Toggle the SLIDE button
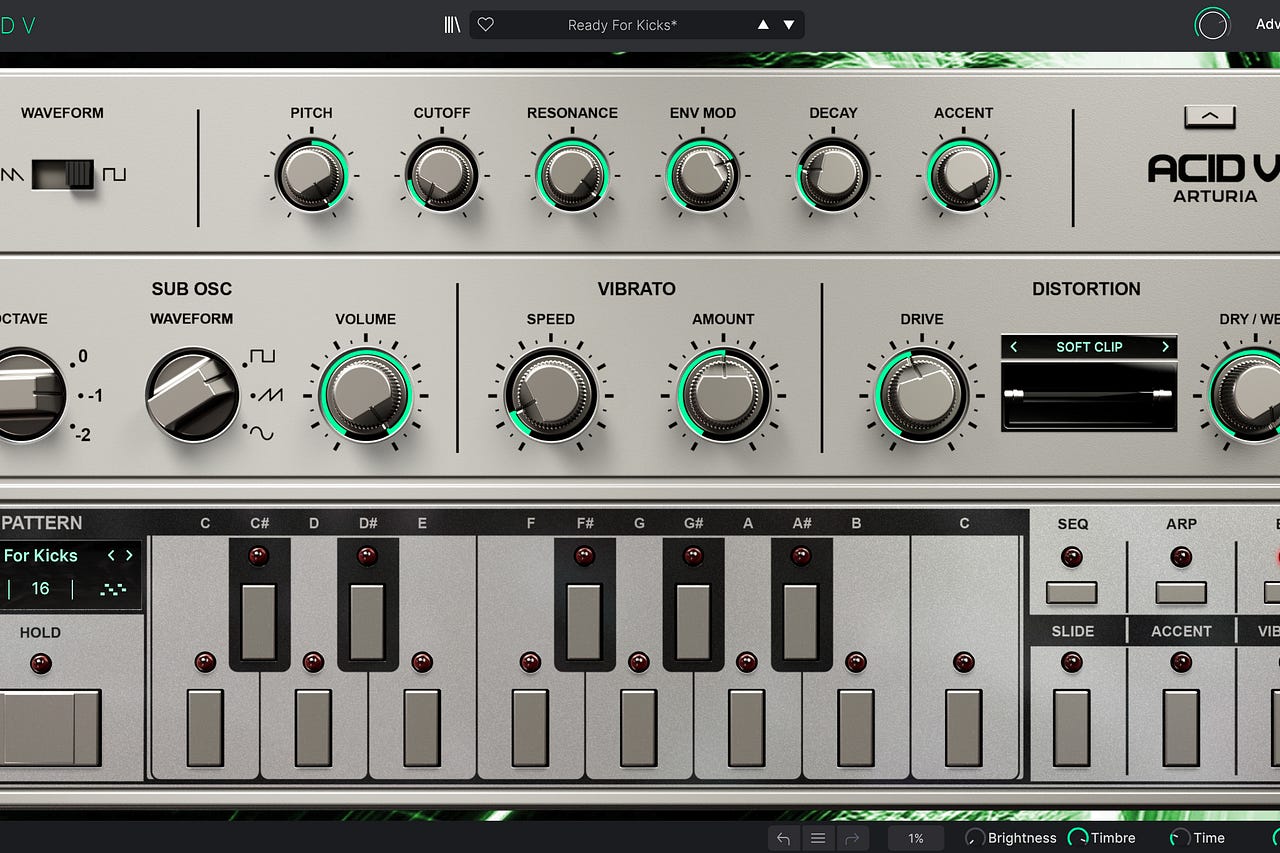The image size is (1280, 853). point(1072,728)
